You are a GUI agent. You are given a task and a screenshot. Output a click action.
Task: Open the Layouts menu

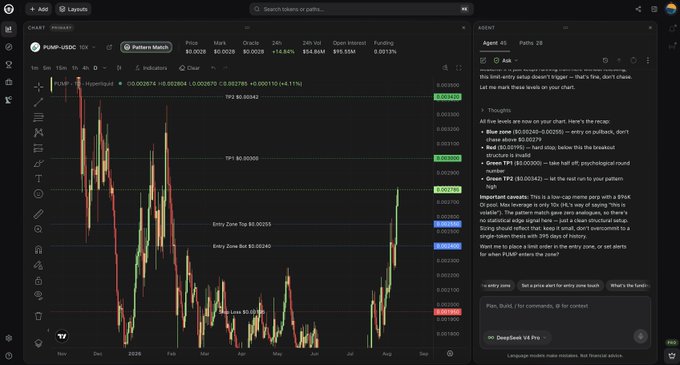click(73, 9)
